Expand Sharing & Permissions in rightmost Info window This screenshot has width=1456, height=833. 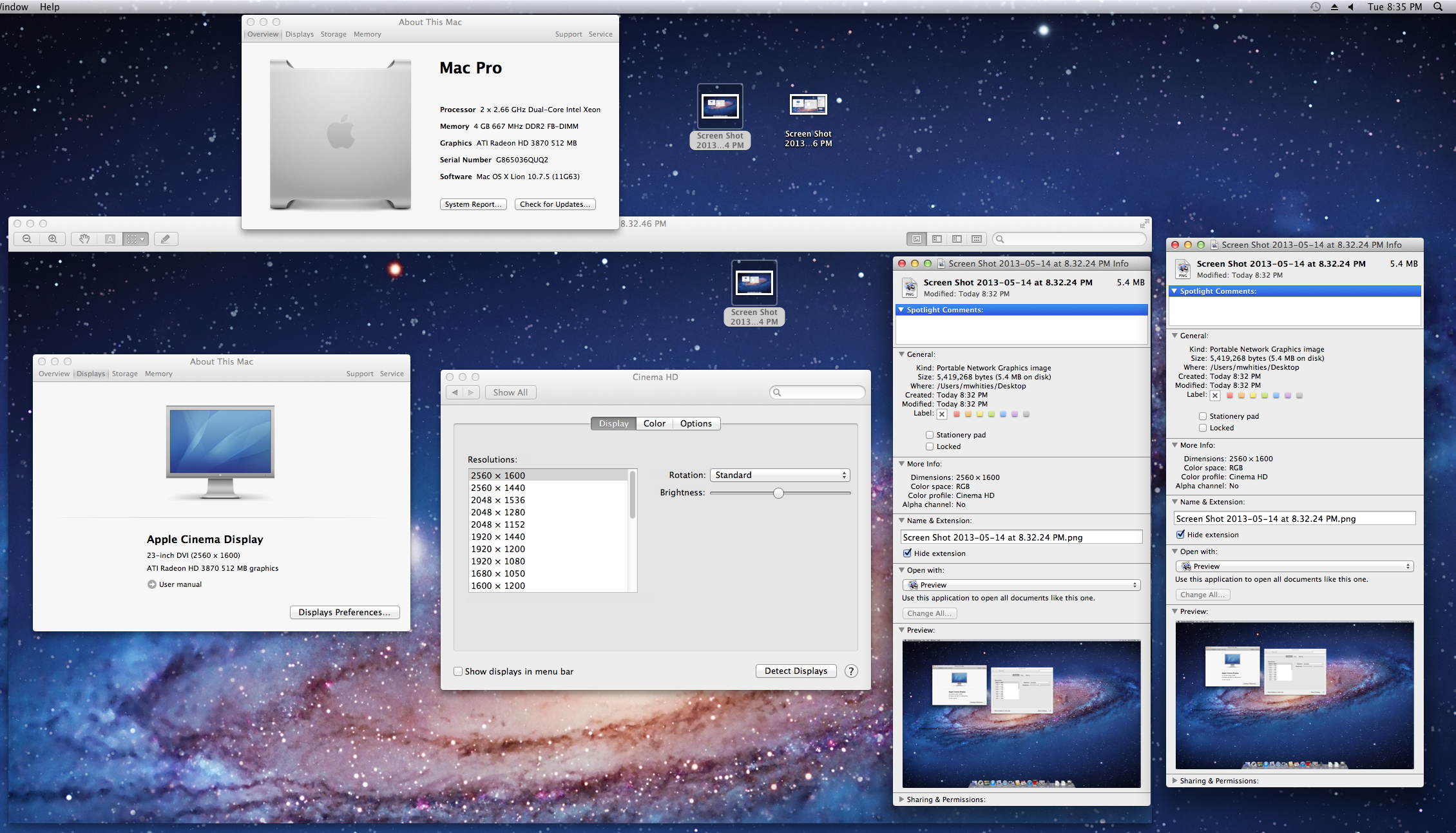pyautogui.click(x=1175, y=780)
